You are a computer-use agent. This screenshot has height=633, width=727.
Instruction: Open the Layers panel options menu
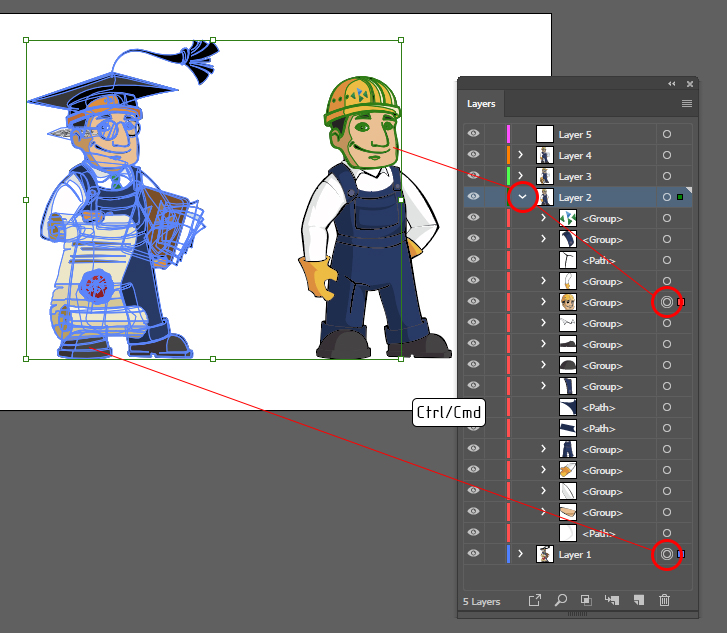pos(687,103)
